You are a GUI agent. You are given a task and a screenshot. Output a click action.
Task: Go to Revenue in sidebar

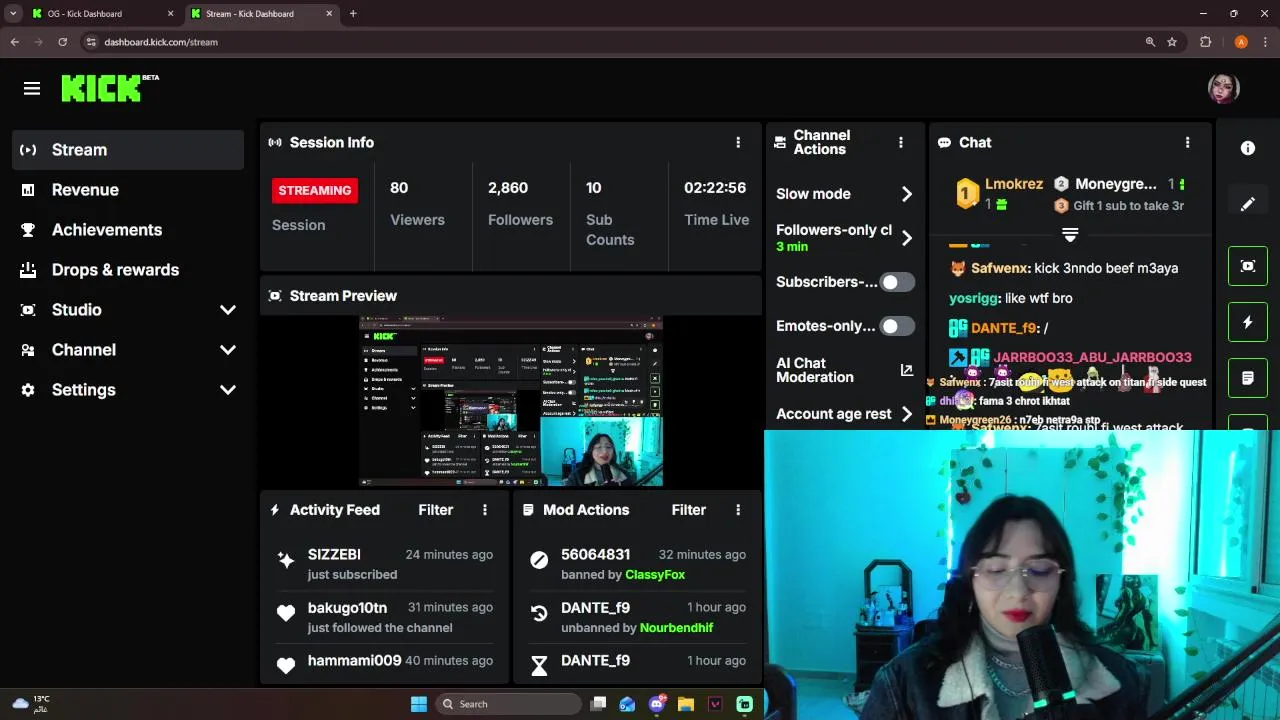pos(128,190)
